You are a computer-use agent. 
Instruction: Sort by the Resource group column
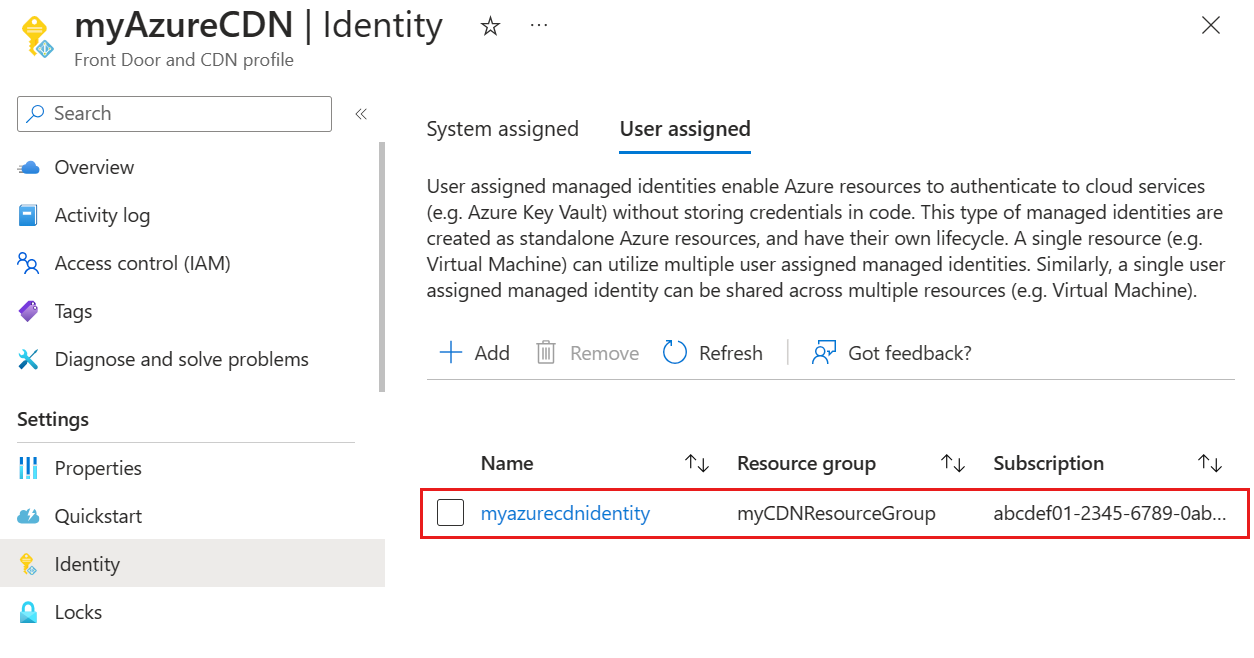tap(952, 463)
